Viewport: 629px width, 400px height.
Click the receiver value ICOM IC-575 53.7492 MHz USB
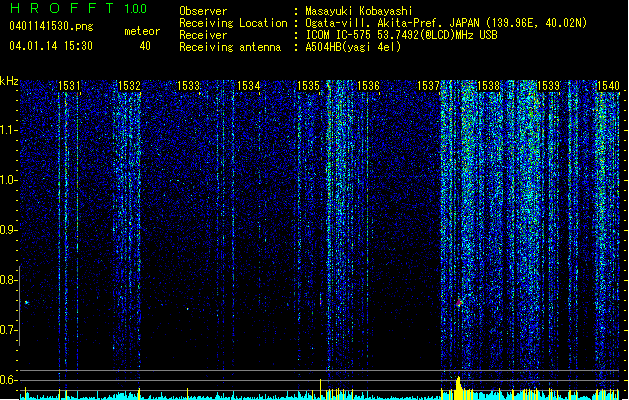pyautogui.click(x=402, y=35)
